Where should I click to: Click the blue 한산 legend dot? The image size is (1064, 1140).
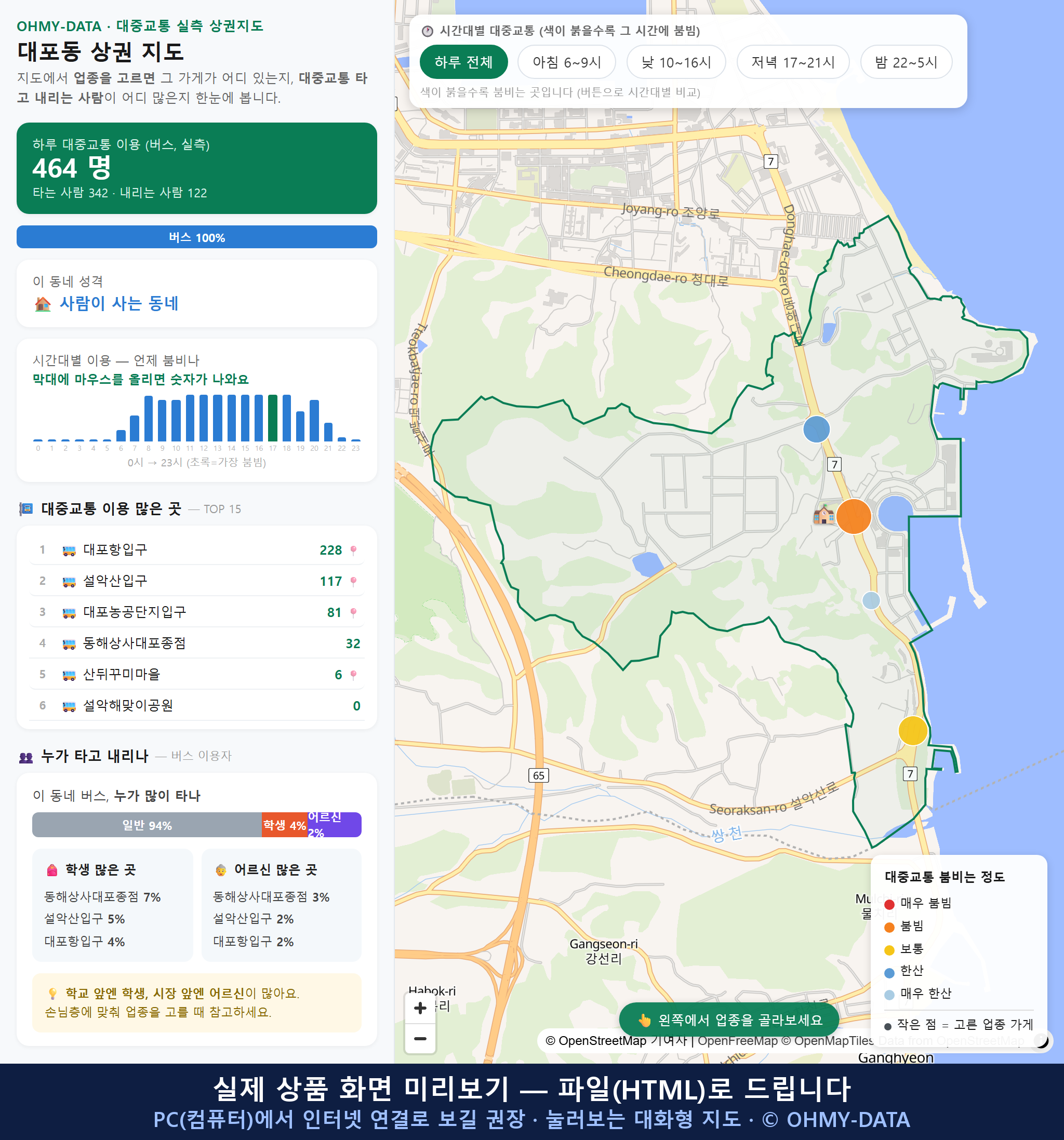point(889,973)
